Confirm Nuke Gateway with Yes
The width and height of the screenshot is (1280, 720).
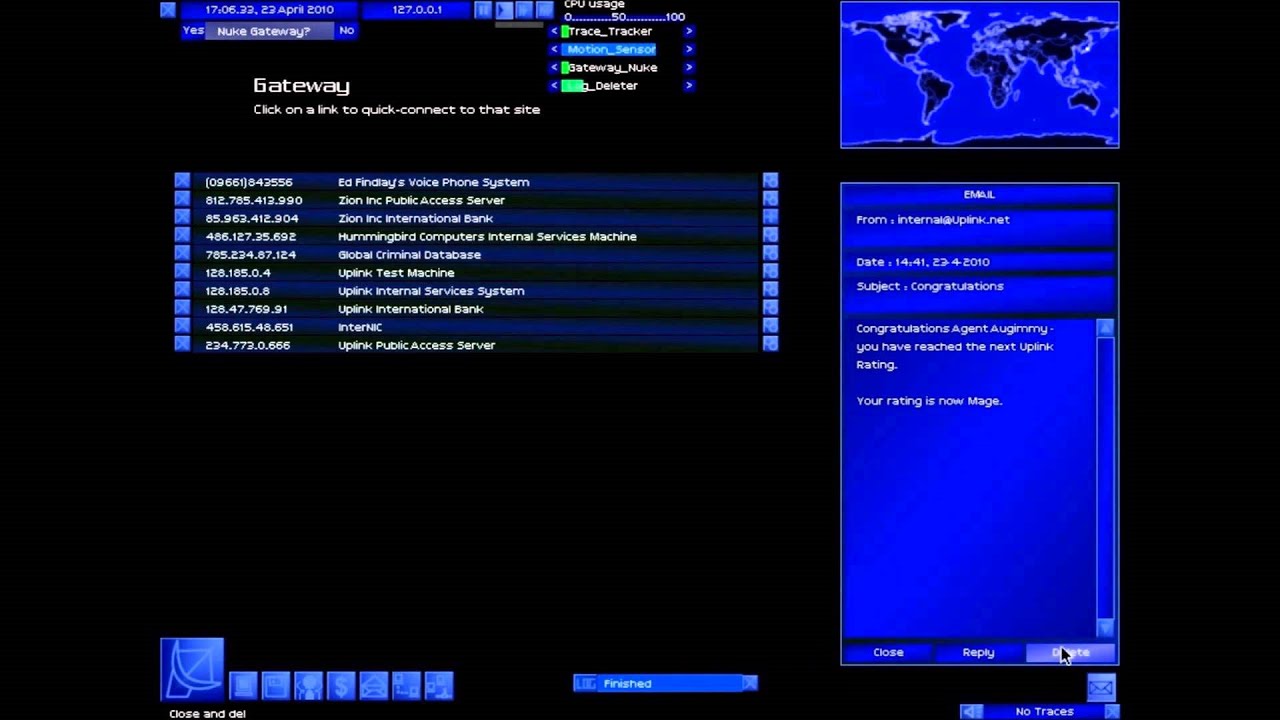point(193,30)
